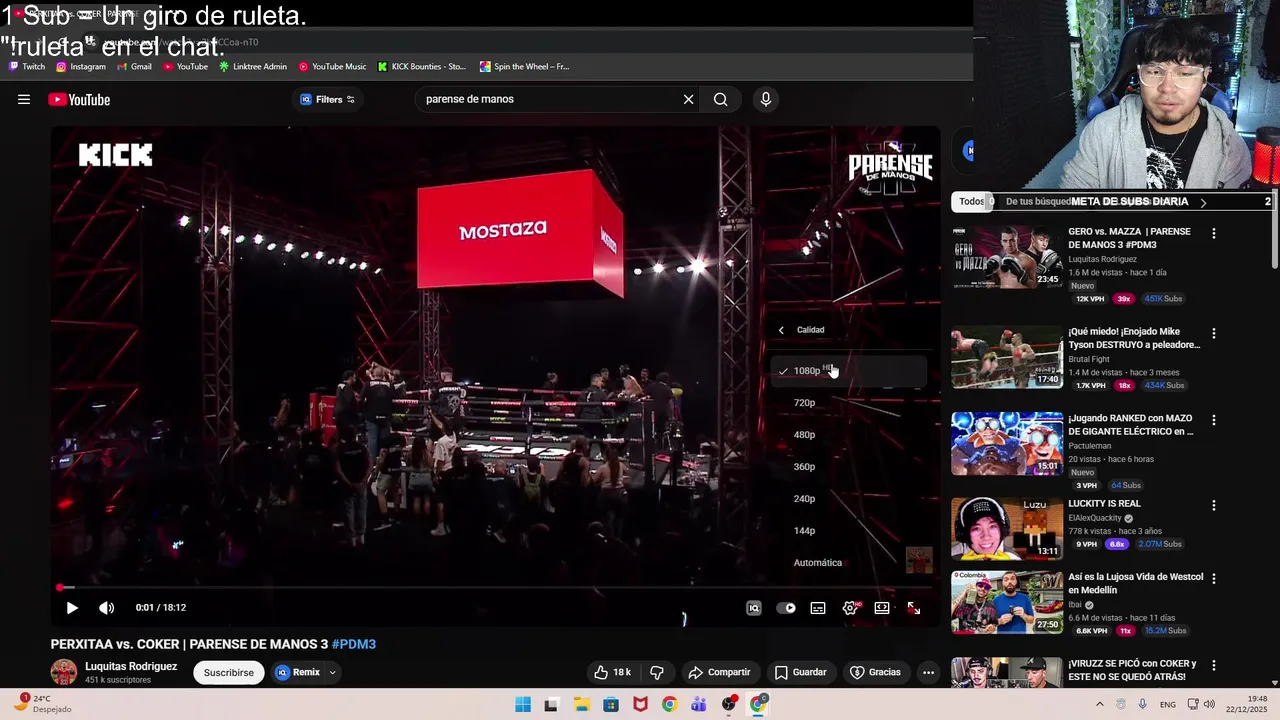
Task: Open LUCKITY IS REAL video thumbnail
Action: (1007, 529)
